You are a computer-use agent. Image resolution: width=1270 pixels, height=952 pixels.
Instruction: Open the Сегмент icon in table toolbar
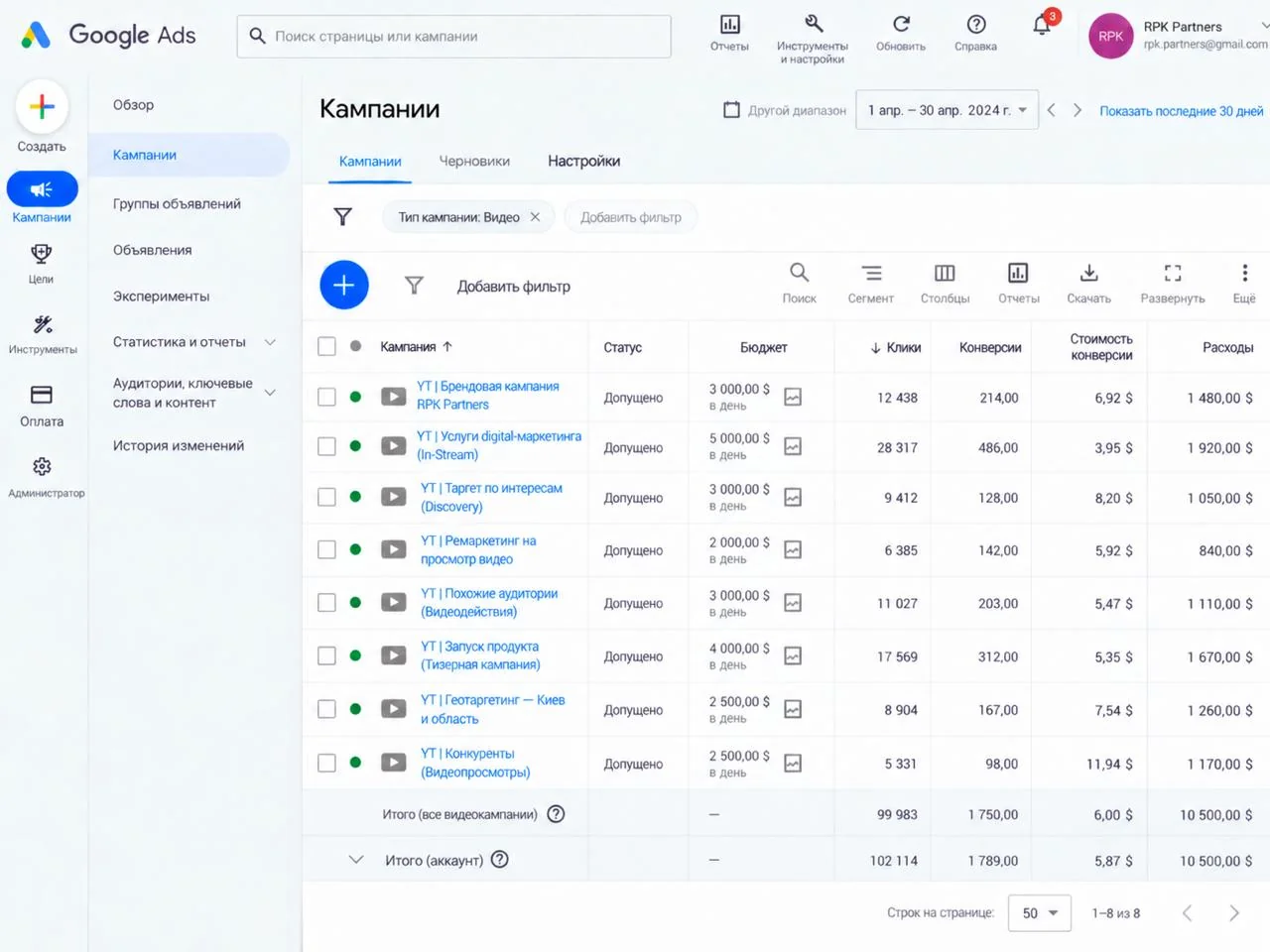tap(871, 273)
